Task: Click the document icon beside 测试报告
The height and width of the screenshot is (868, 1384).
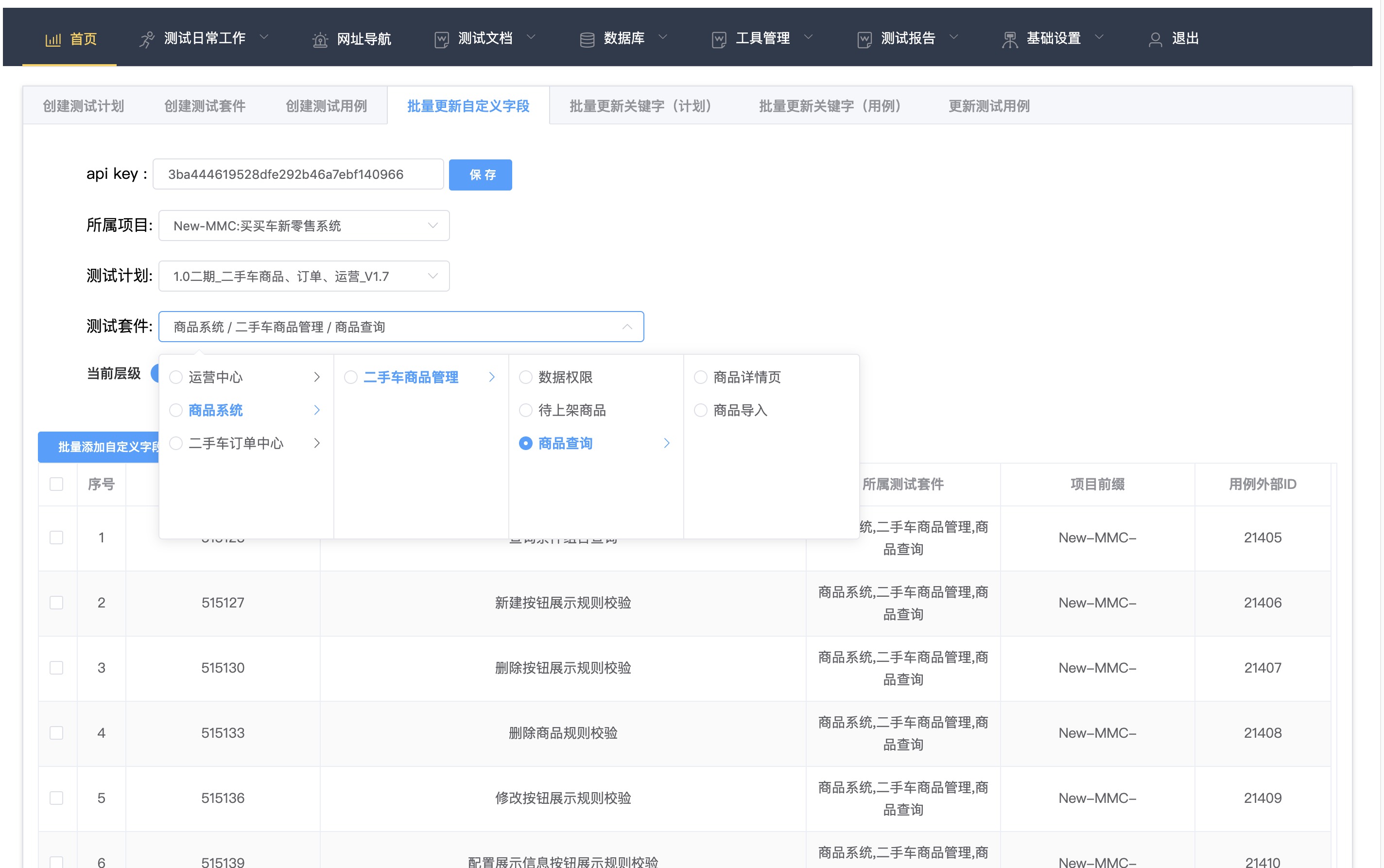Action: tap(864, 40)
